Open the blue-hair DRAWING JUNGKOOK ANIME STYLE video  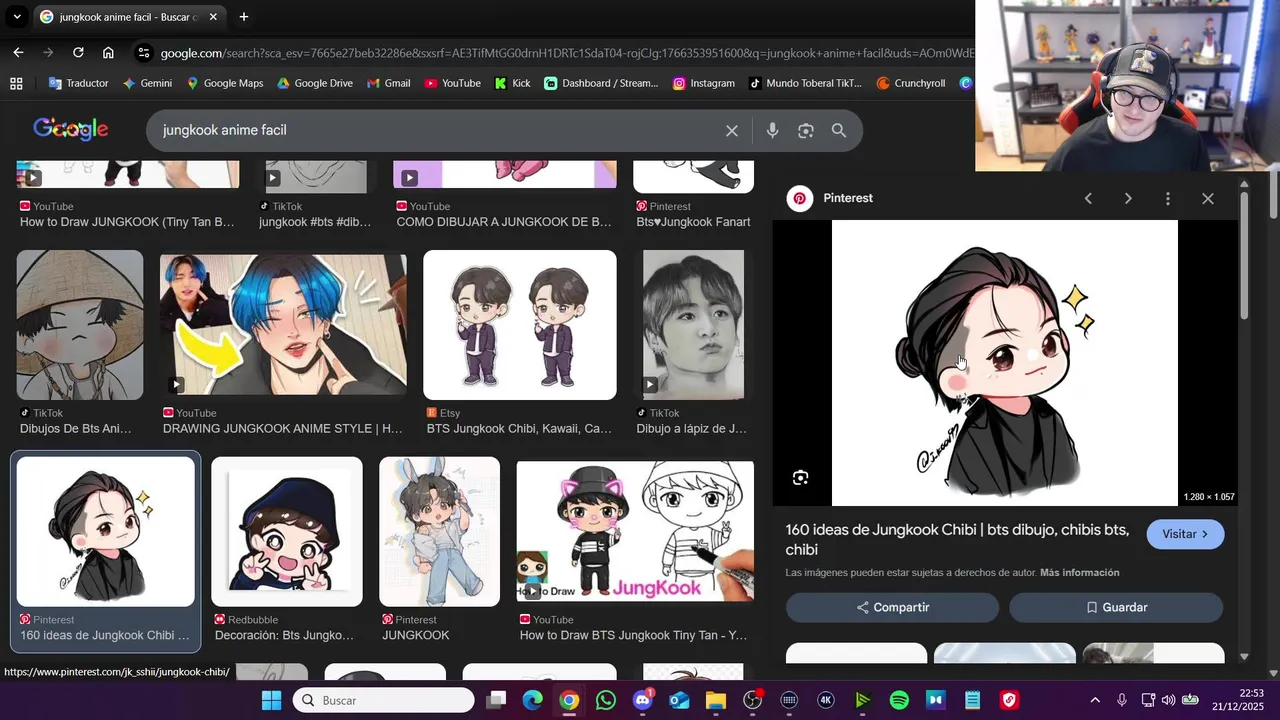tap(283, 325)
